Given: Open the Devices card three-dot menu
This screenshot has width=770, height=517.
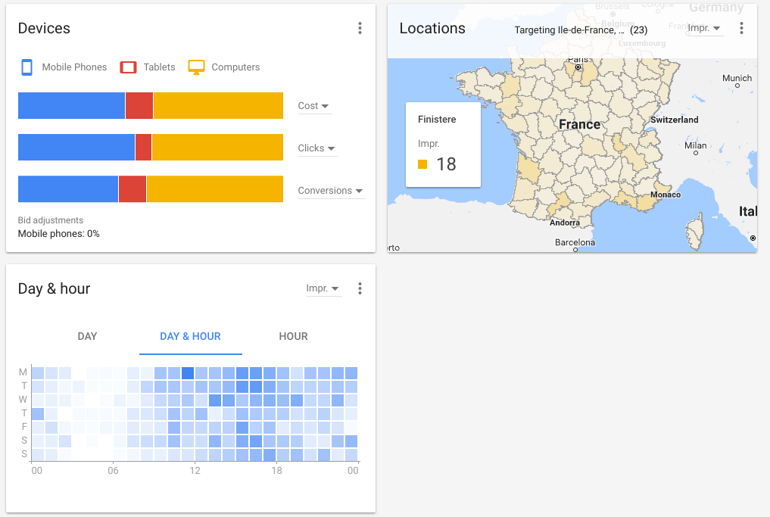Looking at the screenshot, I should pyautogui.click(x=360, y=29).
